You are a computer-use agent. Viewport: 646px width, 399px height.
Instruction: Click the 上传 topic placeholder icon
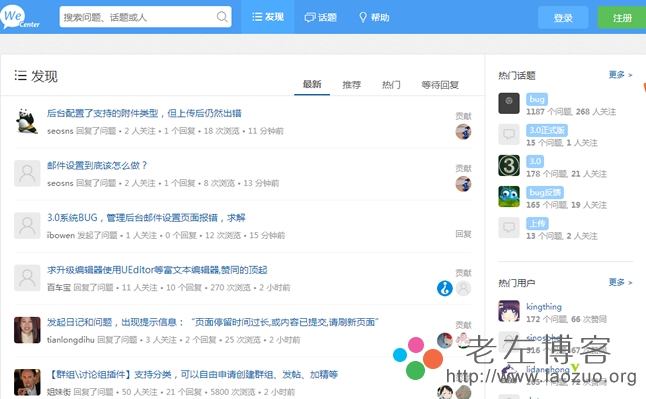click(x=509, y=228)
